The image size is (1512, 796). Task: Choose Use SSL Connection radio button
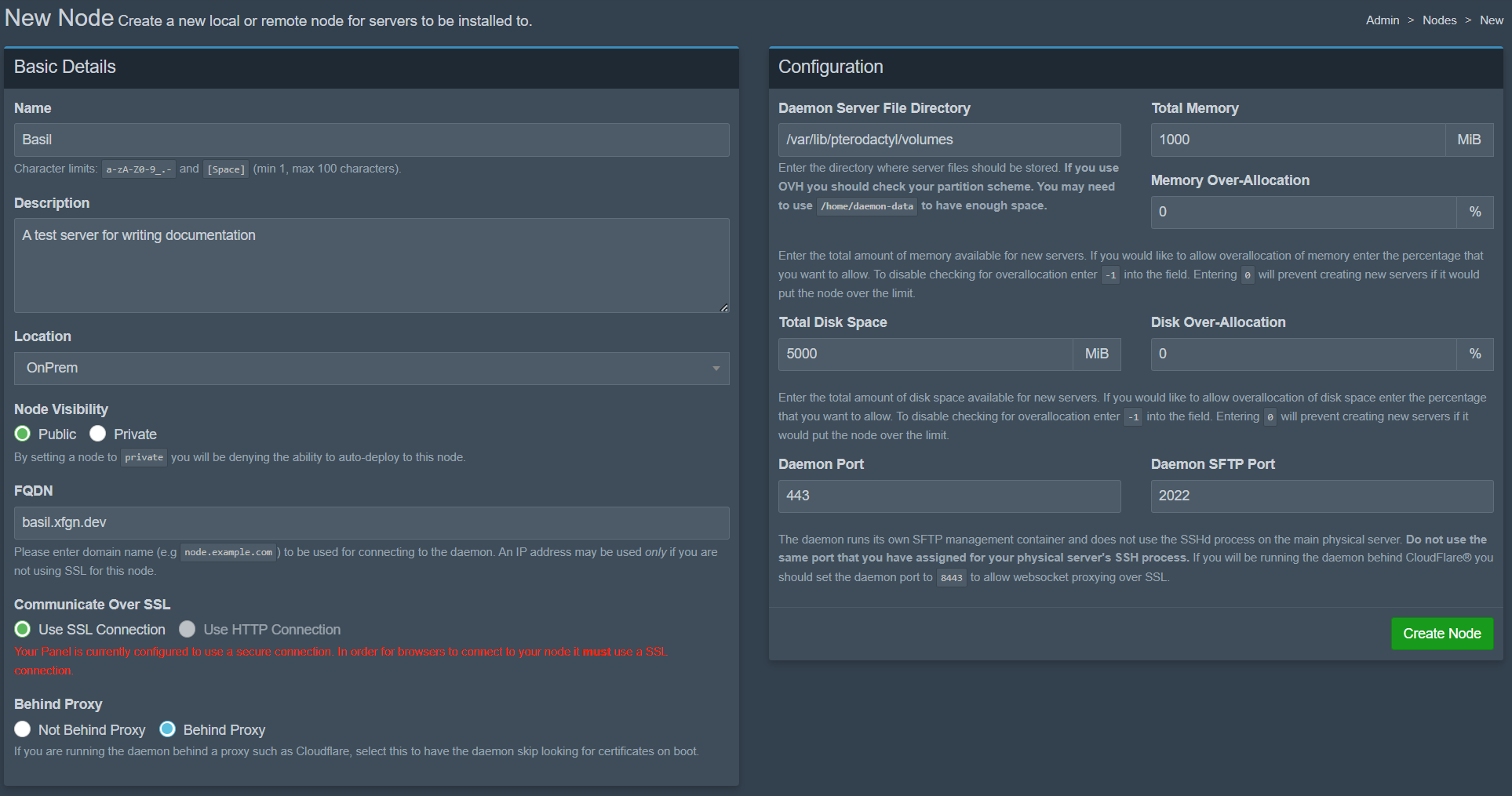pyautogui.click(x=23, y=629)
